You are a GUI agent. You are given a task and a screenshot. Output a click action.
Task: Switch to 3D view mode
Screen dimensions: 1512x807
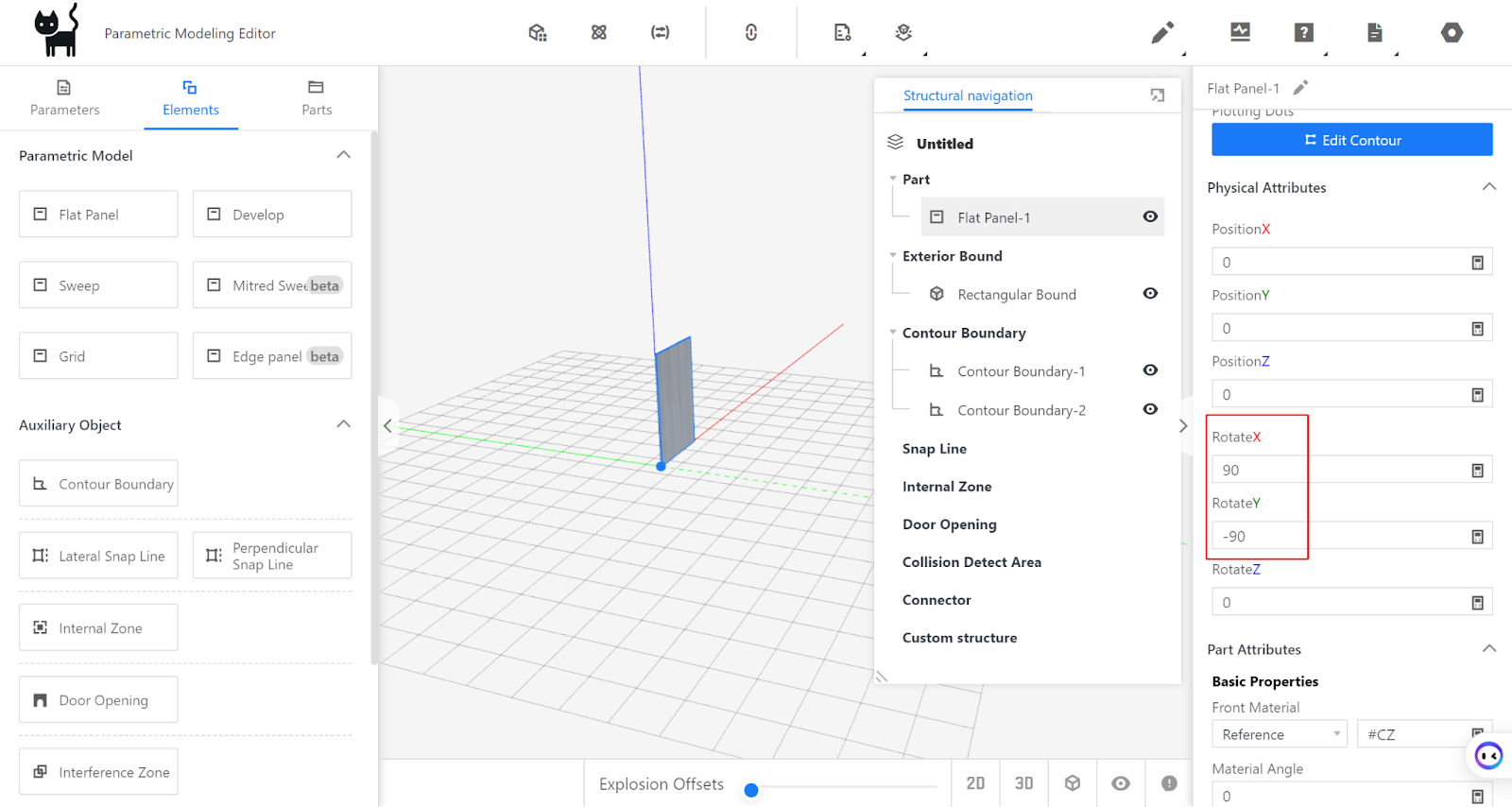1023,783
